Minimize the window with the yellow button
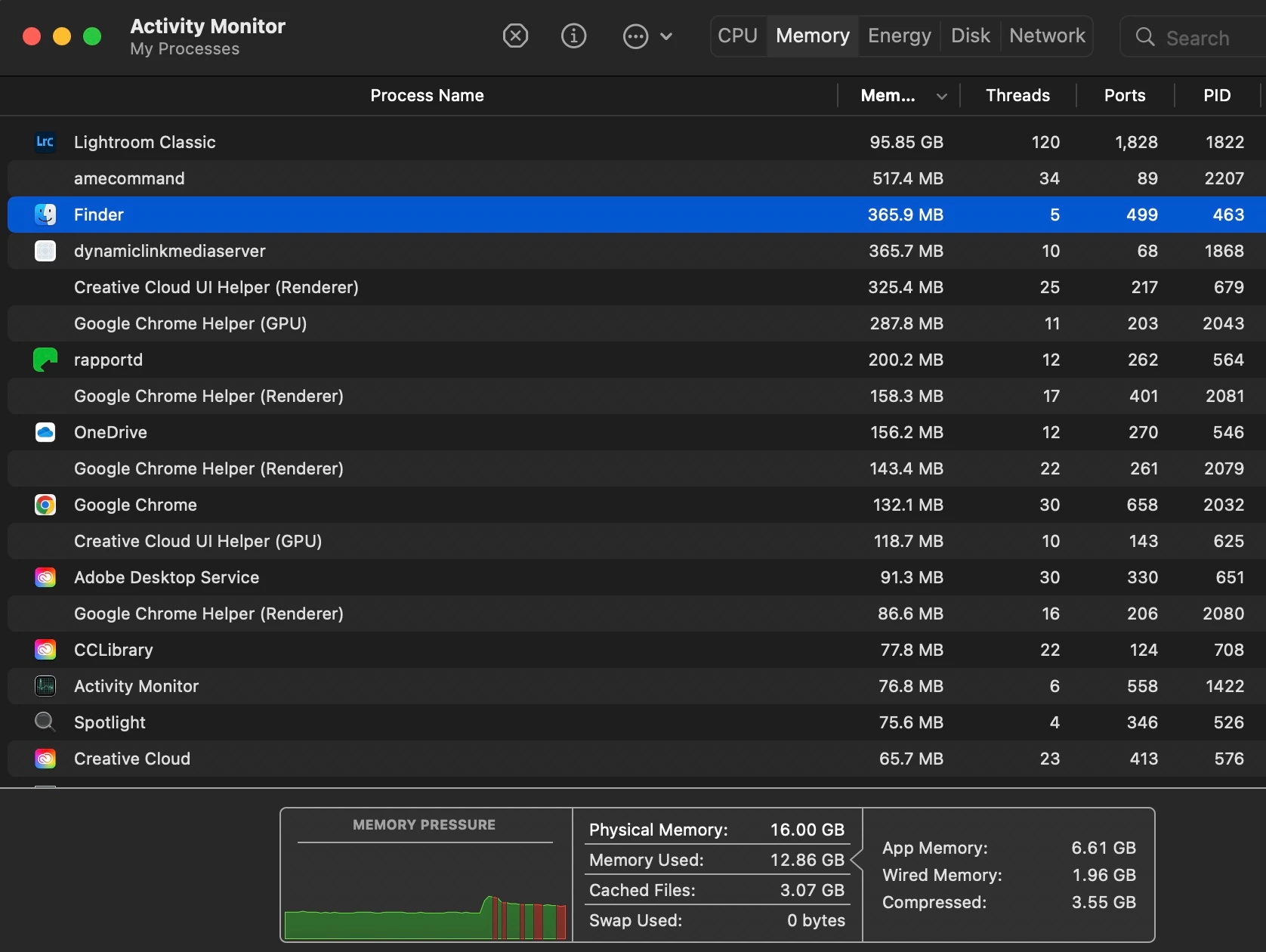The width and height of the screenshot is (1266, 952). pyautogui.click(x=62, y=36)
